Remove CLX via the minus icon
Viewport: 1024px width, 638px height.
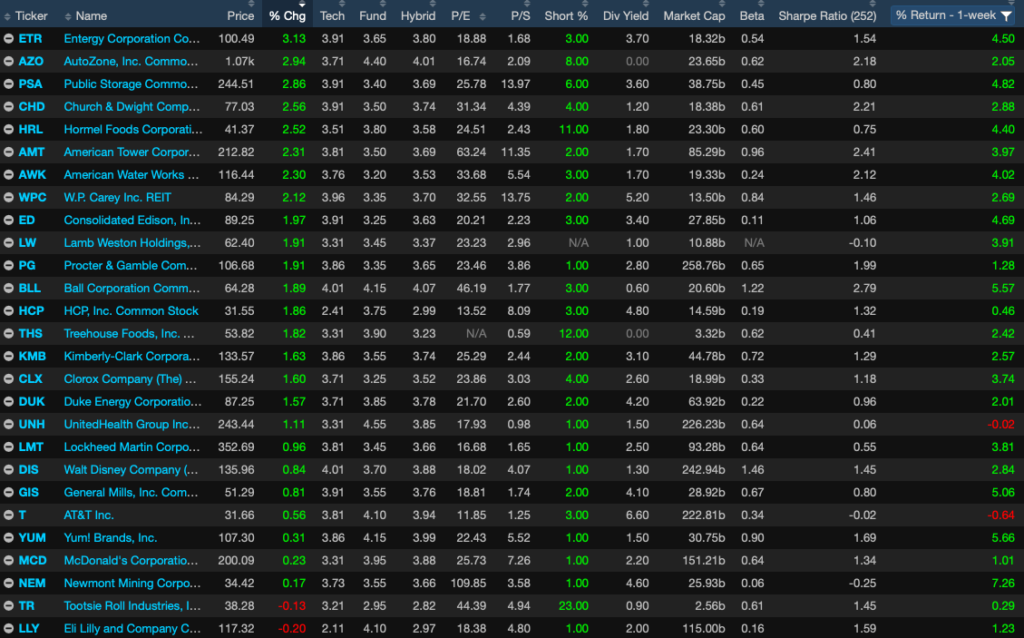(8, 379)
